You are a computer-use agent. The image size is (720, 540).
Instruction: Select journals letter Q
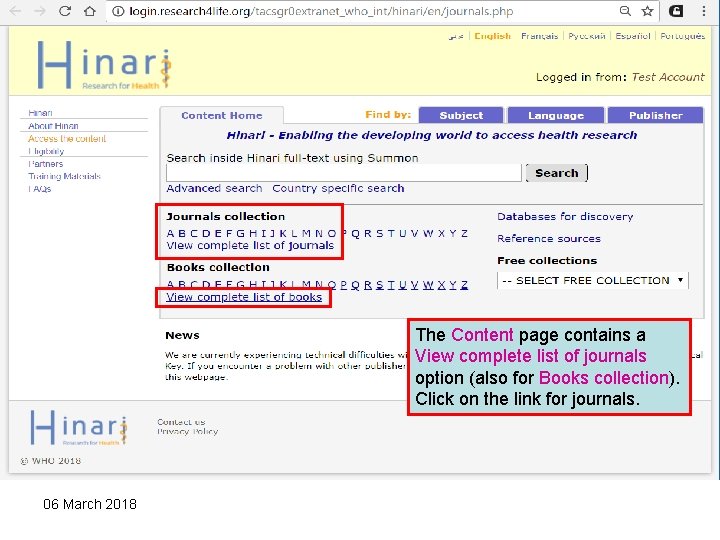pyautogui.click(x=355, y=233)
